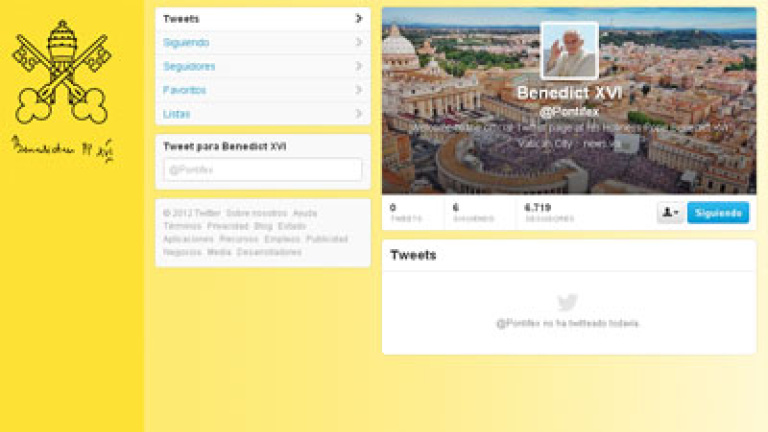The image size is (768, 432).
Task: Expand the Favoritos chevron arrow
Action: point(358,91)
